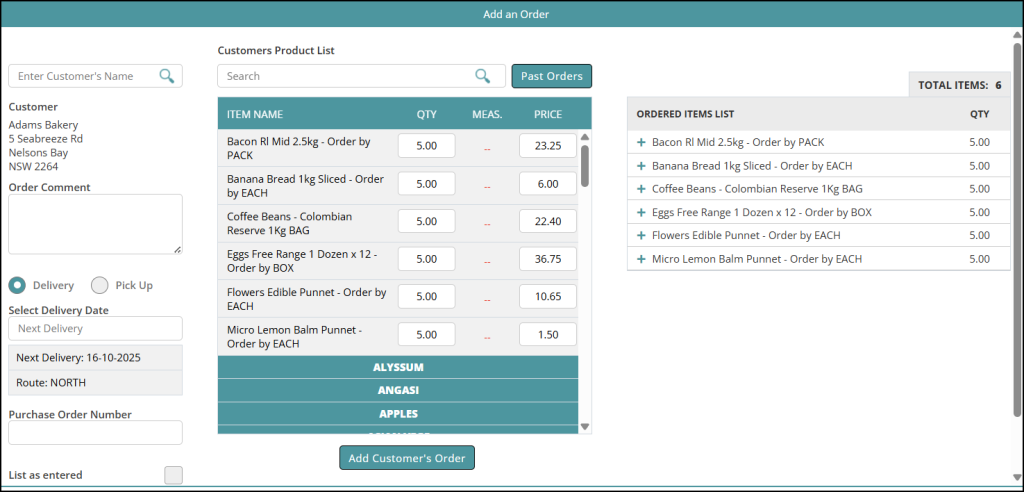Open Past Orders

(552, 76)
